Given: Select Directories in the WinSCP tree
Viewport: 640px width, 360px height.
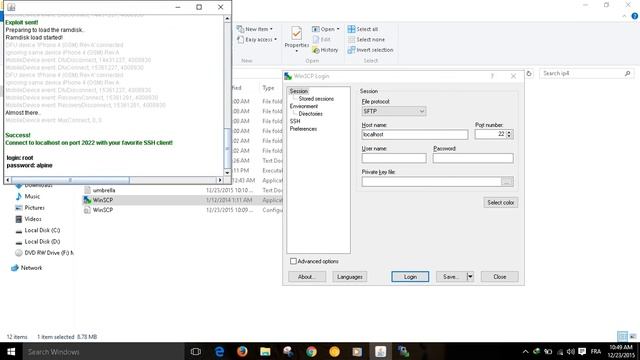Looking at the screenshot, I should coord(310,114).
